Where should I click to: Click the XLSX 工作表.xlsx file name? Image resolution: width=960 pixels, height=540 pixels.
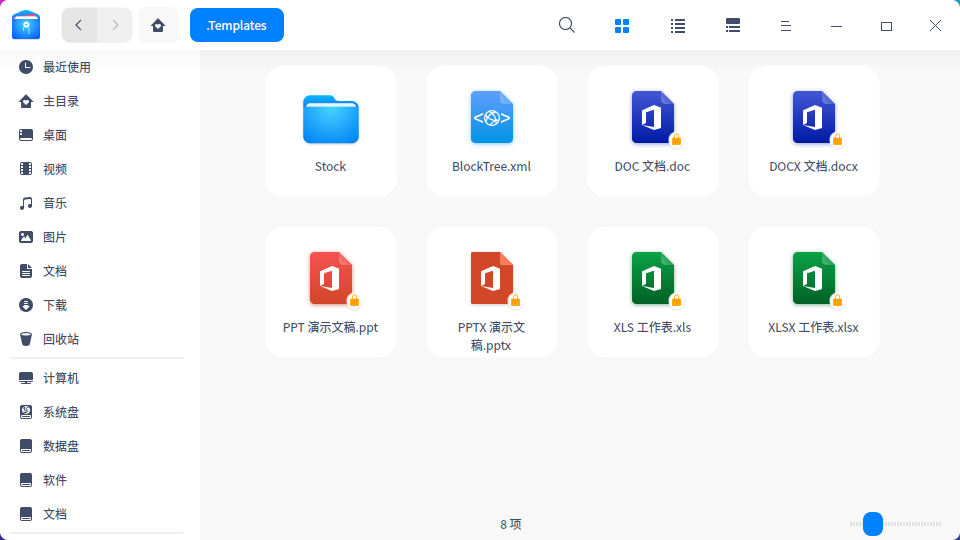(814, 328)
